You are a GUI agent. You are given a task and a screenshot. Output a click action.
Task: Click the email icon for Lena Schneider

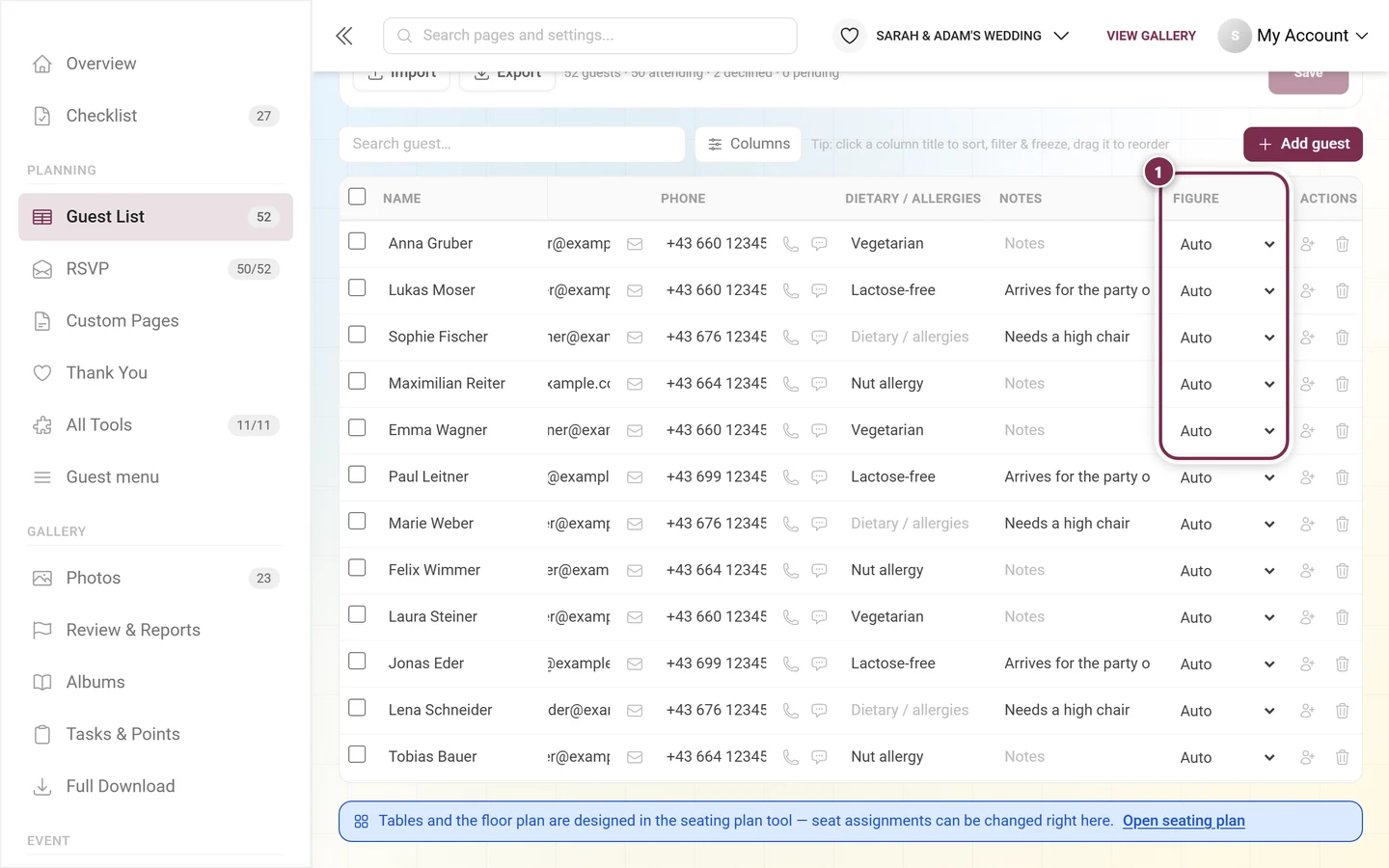tap(635, 711)
